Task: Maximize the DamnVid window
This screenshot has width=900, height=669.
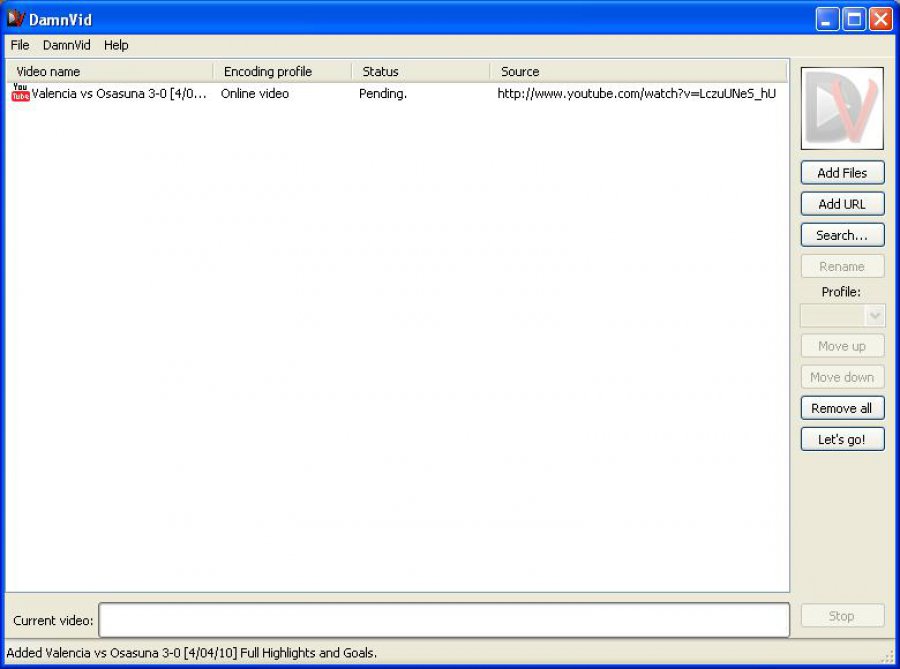Action: (x=854, y=20)
